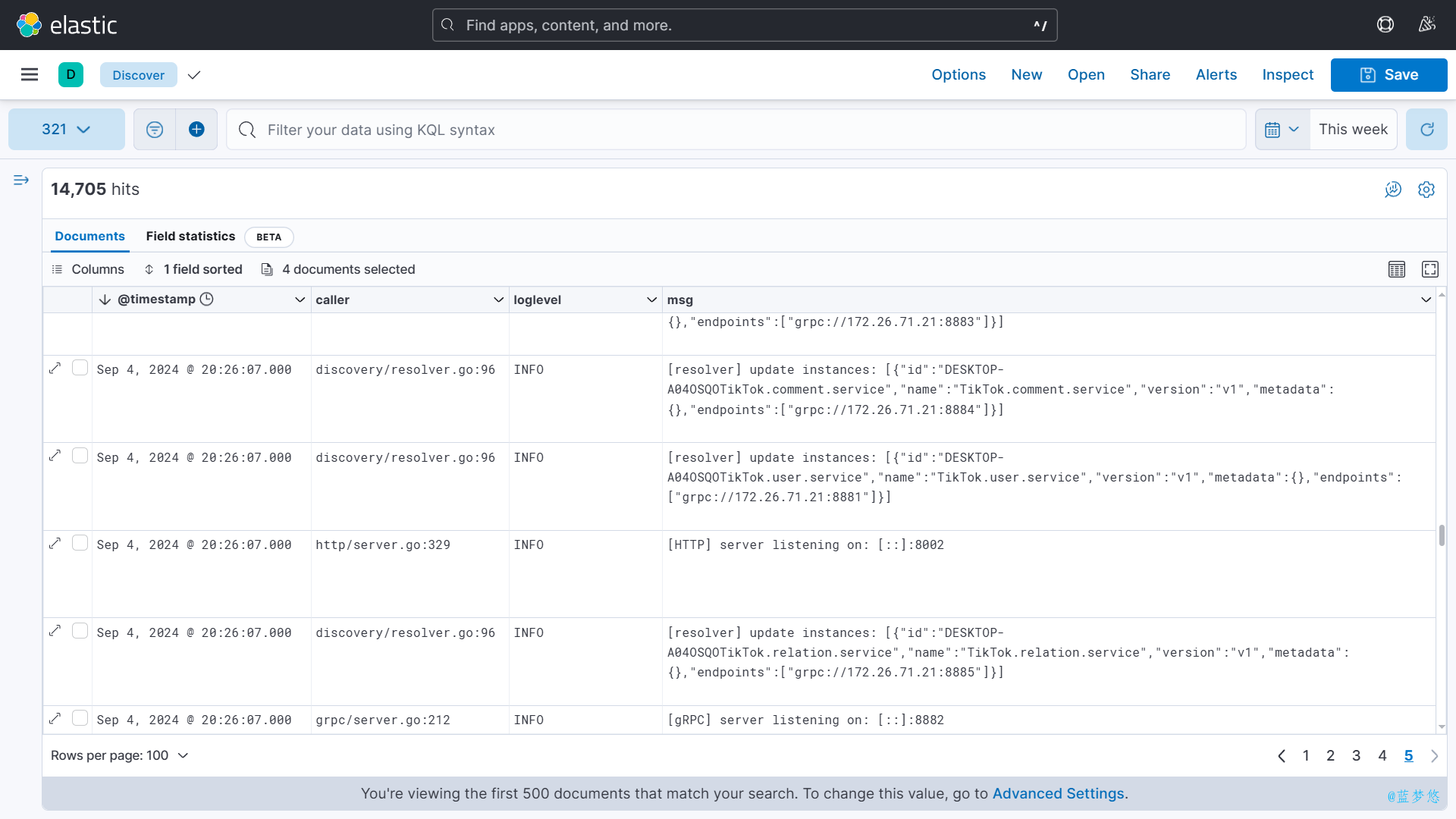Open a saved search
1456x819 pixels.
pos(1086,75)
